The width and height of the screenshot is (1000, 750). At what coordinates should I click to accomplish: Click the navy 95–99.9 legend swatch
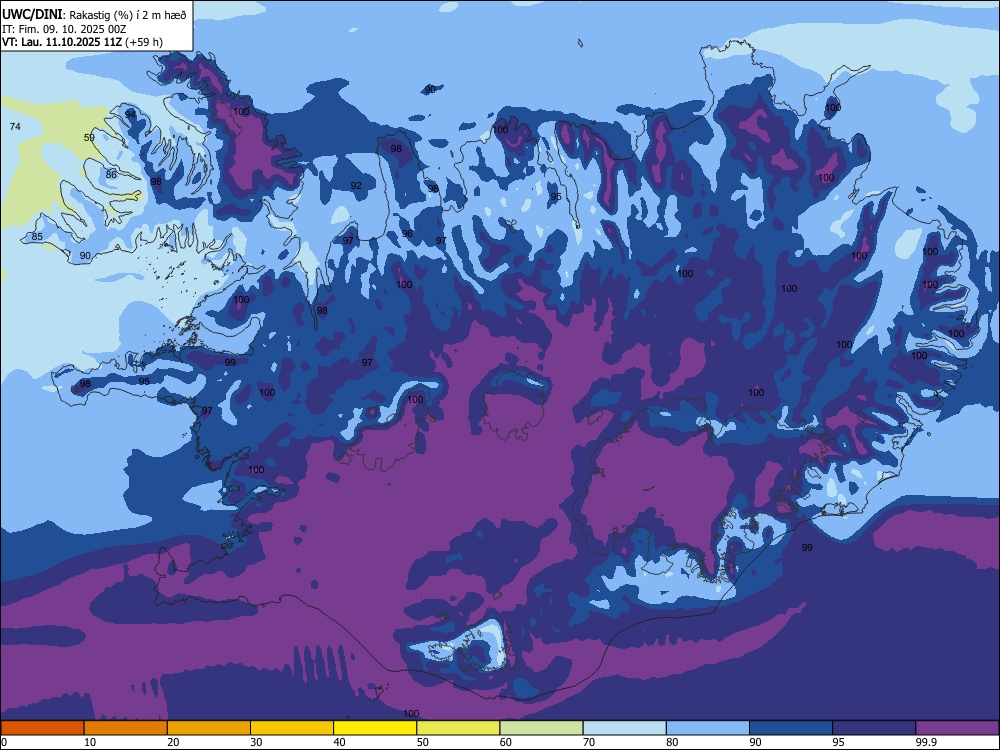coord(874,728)
